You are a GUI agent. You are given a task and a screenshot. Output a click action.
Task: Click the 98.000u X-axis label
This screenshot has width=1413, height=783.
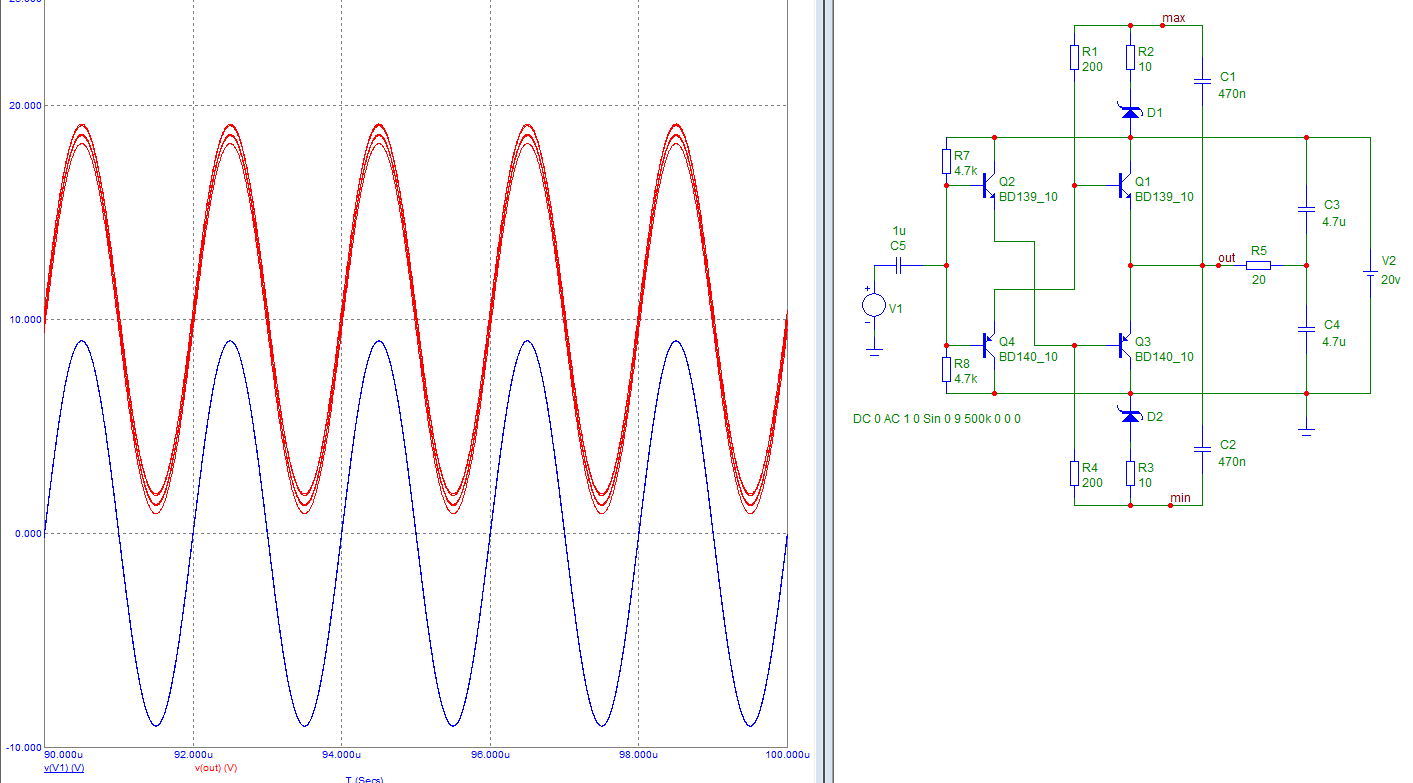[638, 755]
